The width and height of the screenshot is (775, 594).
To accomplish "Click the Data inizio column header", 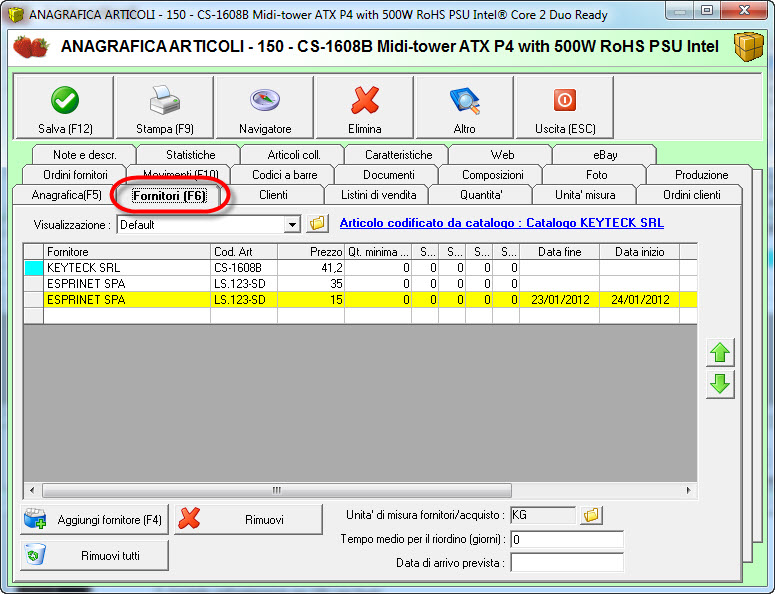I will coord(640,252).
